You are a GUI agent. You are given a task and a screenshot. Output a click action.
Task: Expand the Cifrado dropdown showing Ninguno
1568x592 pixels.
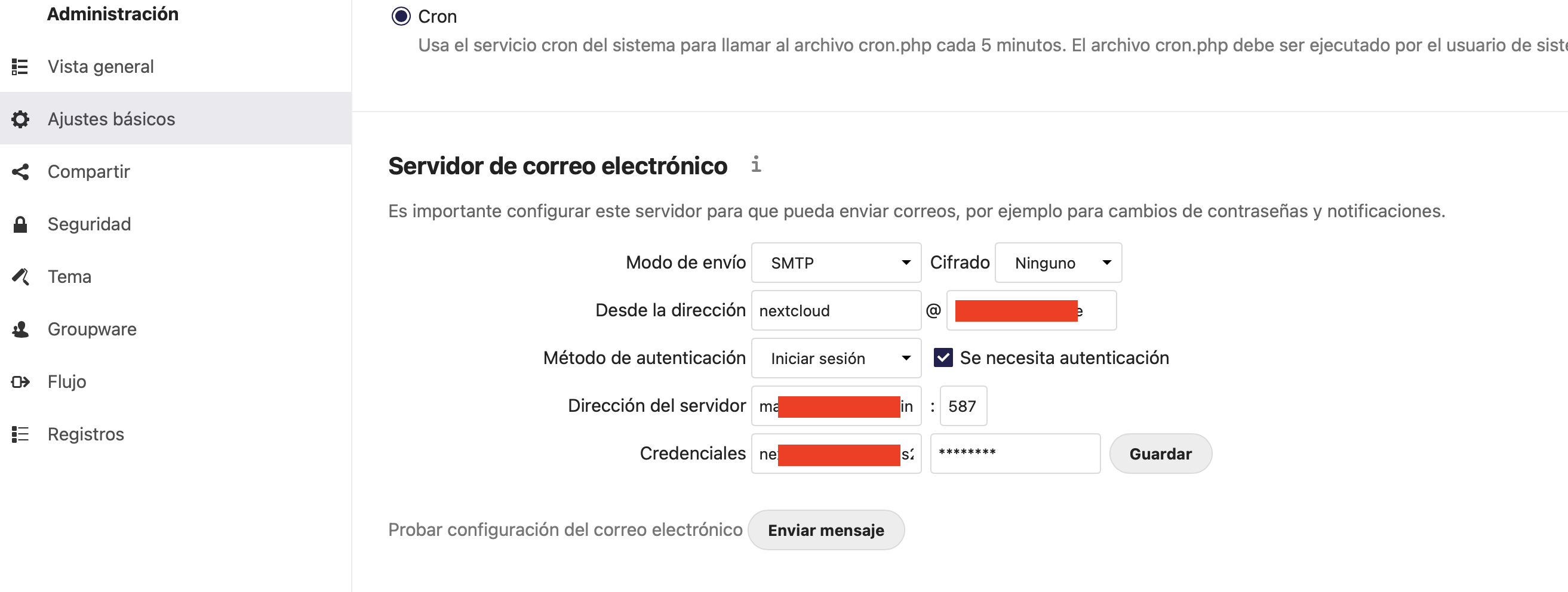pyautogui.click(x=1058, y=262)
